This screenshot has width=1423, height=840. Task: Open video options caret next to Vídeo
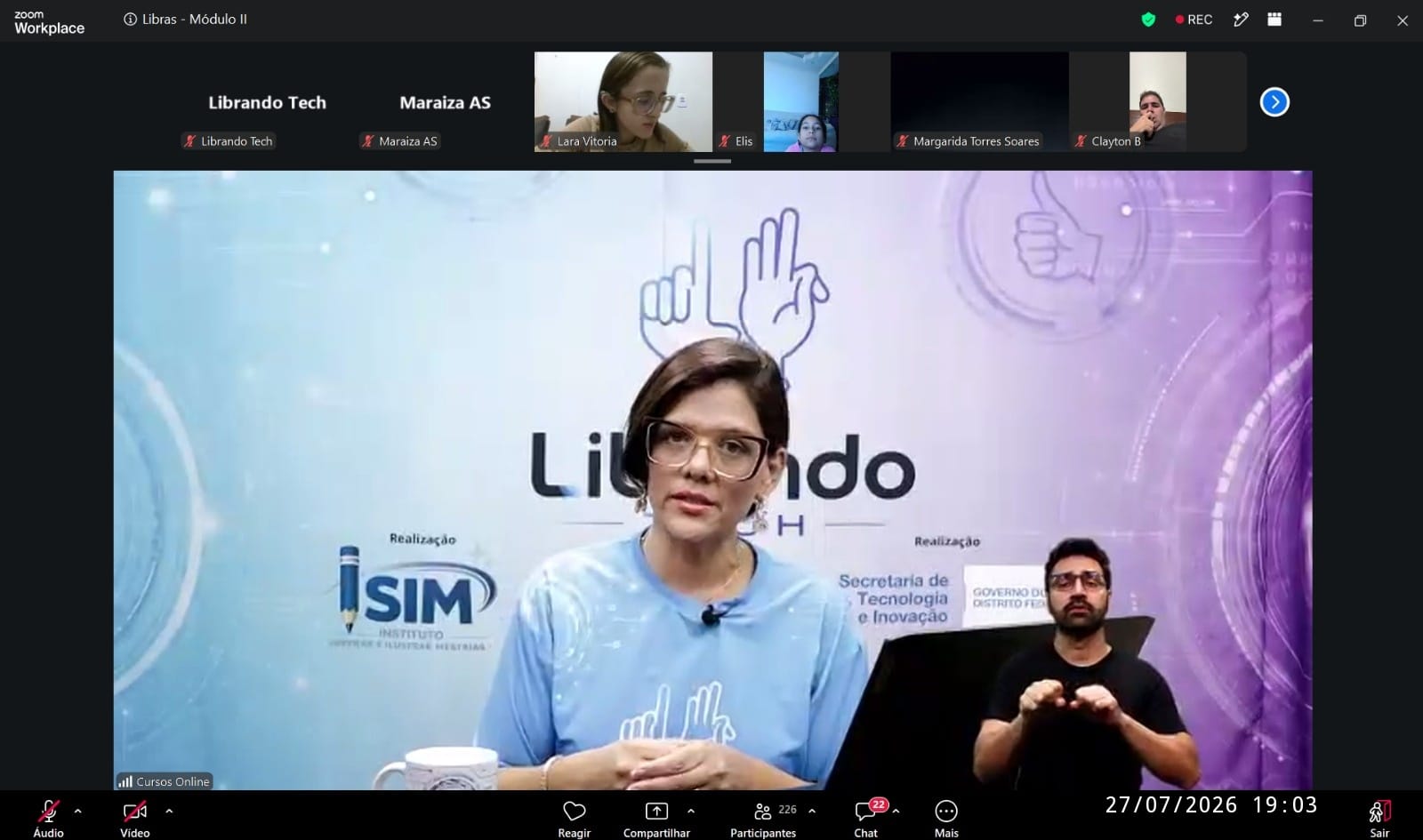coord(169,811)
